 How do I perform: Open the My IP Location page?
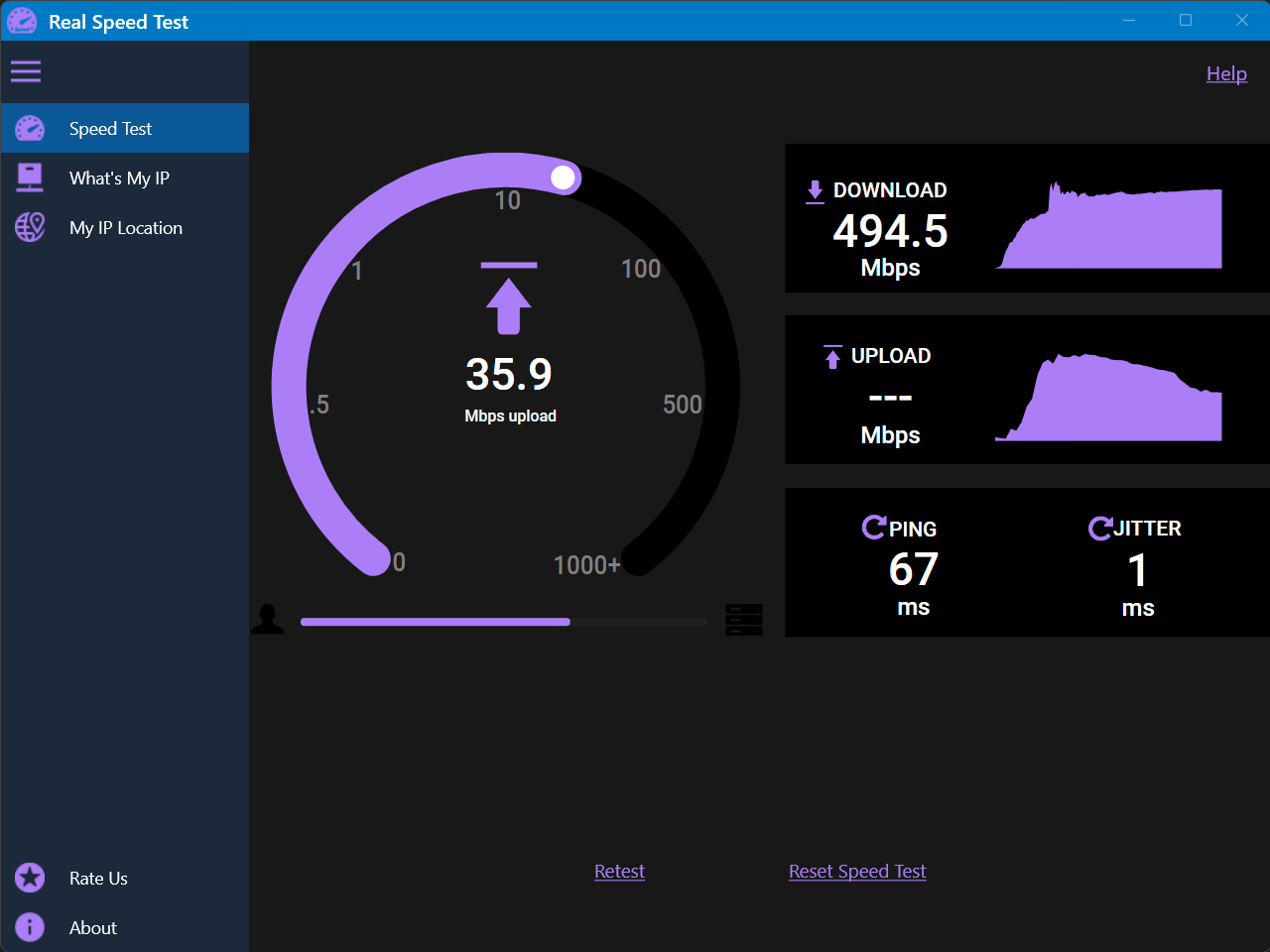point(126,227)
